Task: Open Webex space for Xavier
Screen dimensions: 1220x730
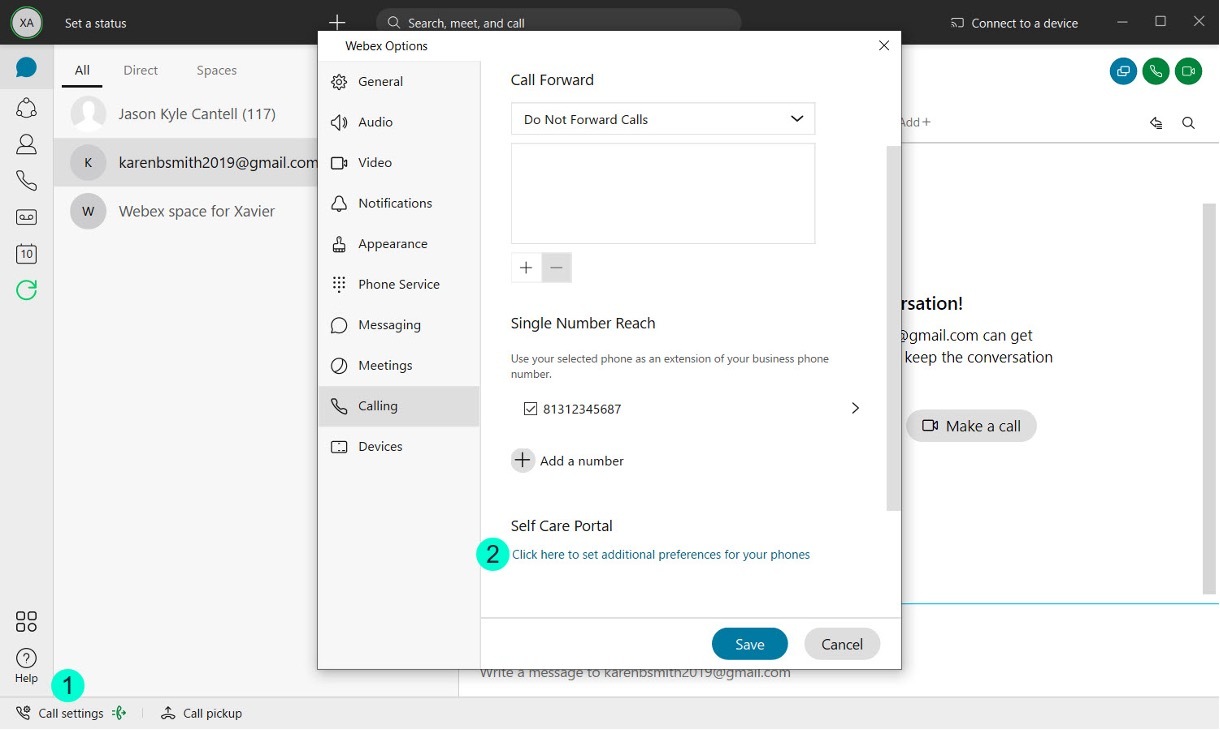Action: pyautogui.click(x=186, y=211)
